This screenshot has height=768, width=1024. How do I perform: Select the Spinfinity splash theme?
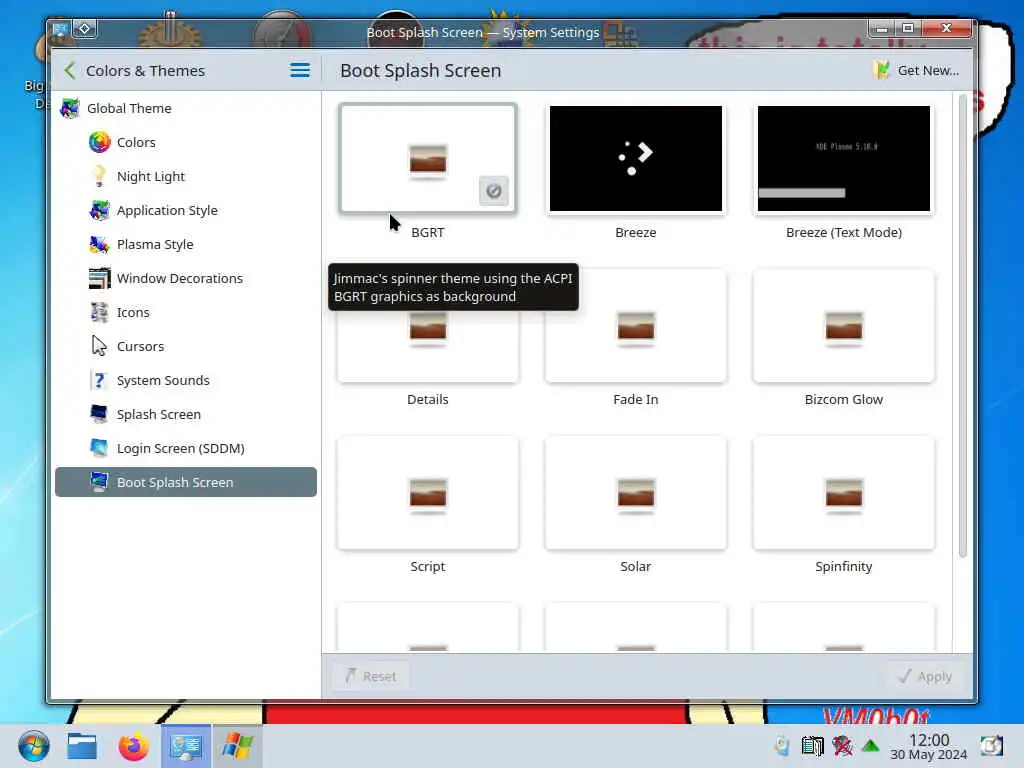coord(844,494)
